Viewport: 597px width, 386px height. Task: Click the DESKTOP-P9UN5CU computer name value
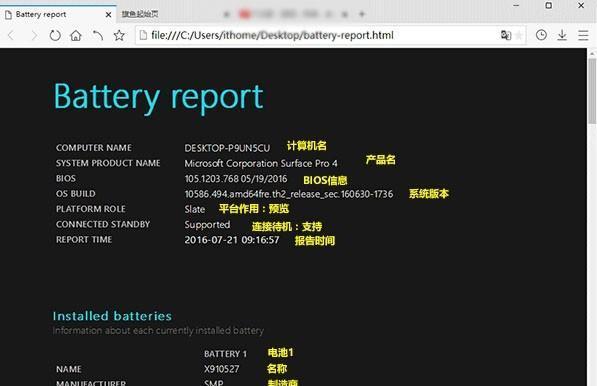pyautogui.click(x=227, y=148)
